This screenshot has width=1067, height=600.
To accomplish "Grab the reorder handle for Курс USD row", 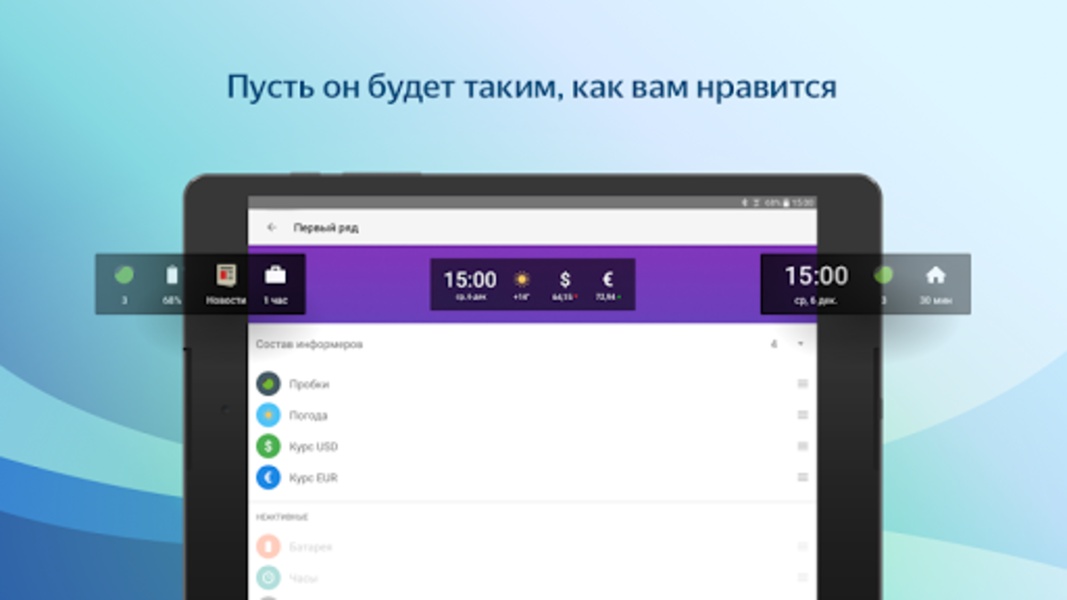I will click(x=802, y=446).
